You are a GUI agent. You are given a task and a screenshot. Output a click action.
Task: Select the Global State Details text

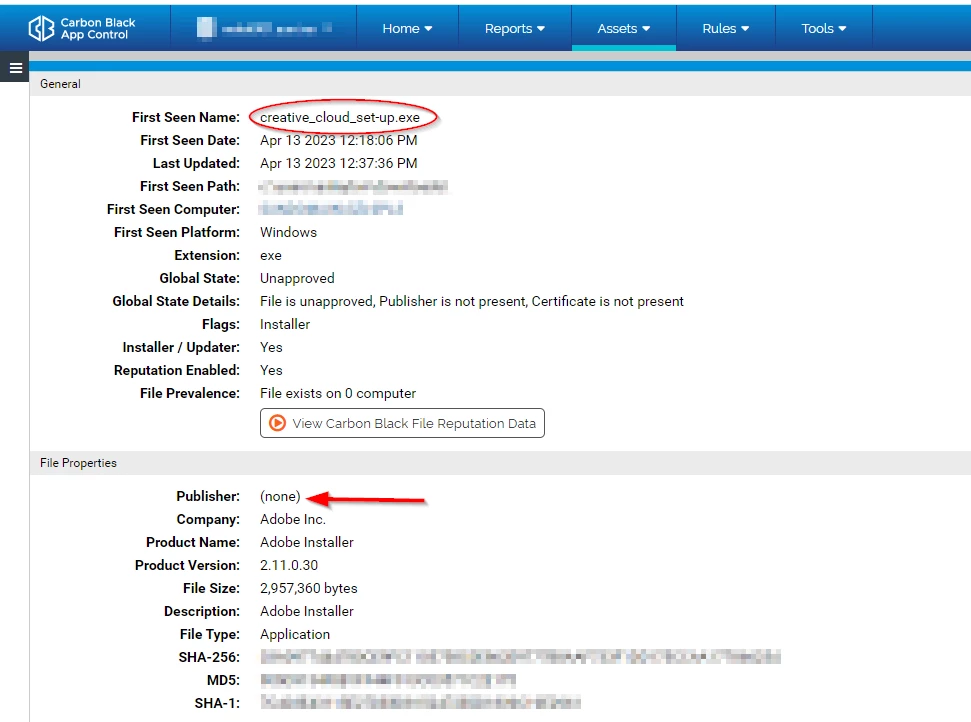(472, 301)
